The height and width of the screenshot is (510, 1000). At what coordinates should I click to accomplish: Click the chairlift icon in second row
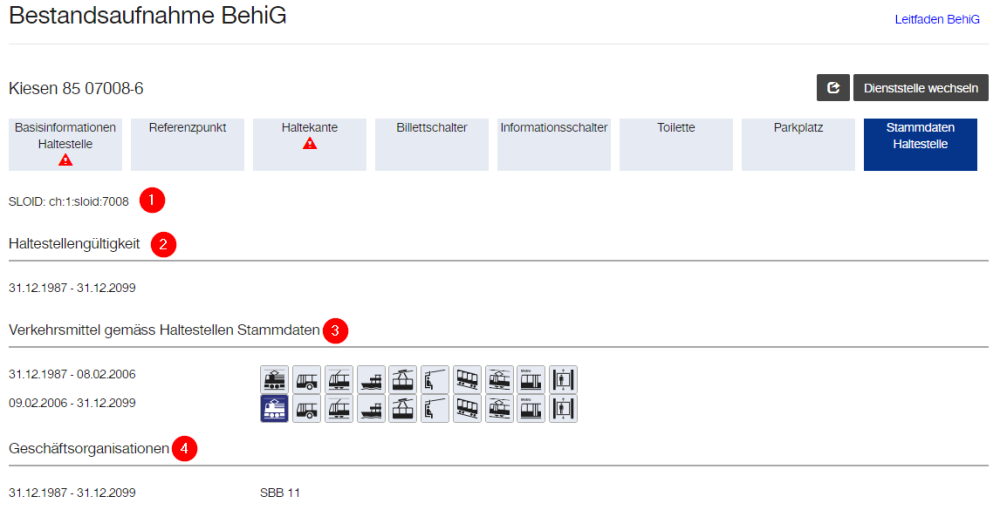click(x=434, y=408)
